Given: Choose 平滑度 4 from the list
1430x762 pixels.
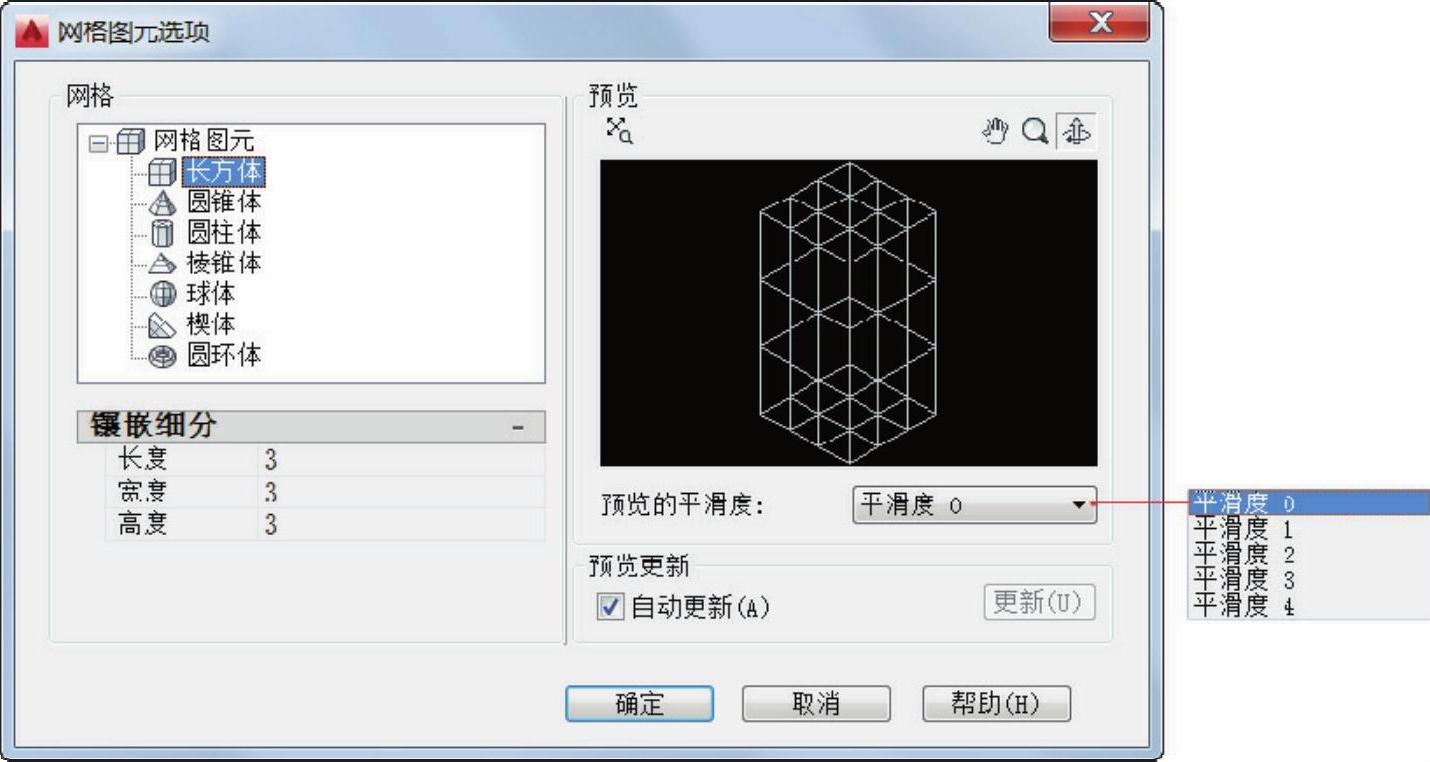Looking at the screenshot, I should point(1309,605).
